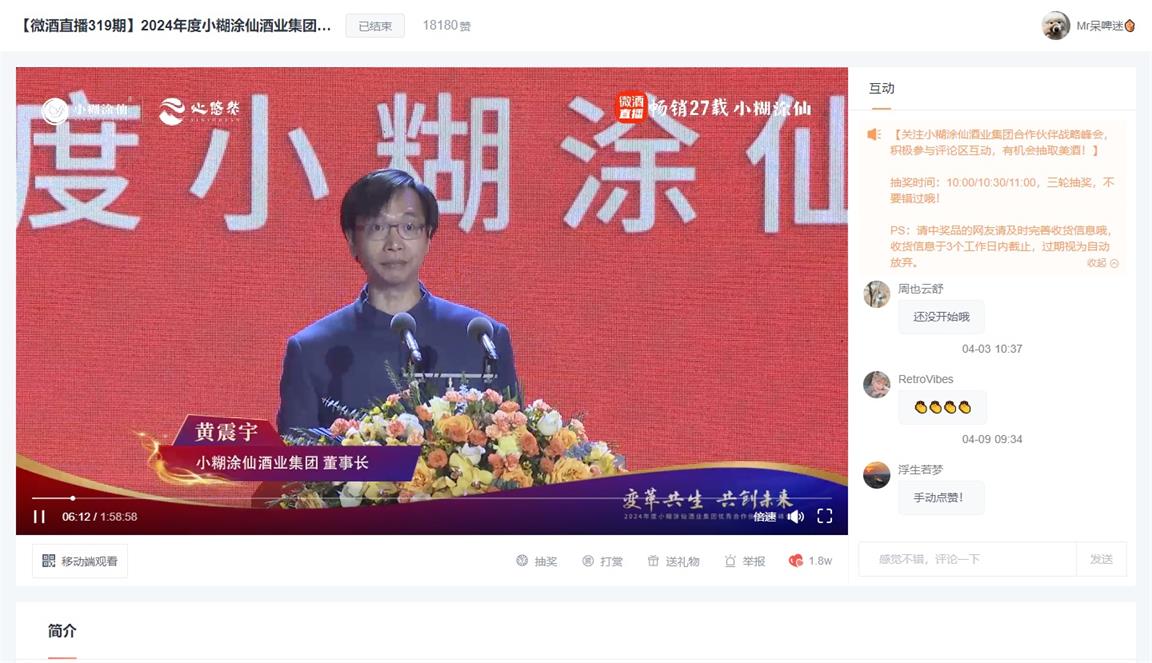Click the announcement speaker icon
The image size is (1152, 663).
click(874, 135)
